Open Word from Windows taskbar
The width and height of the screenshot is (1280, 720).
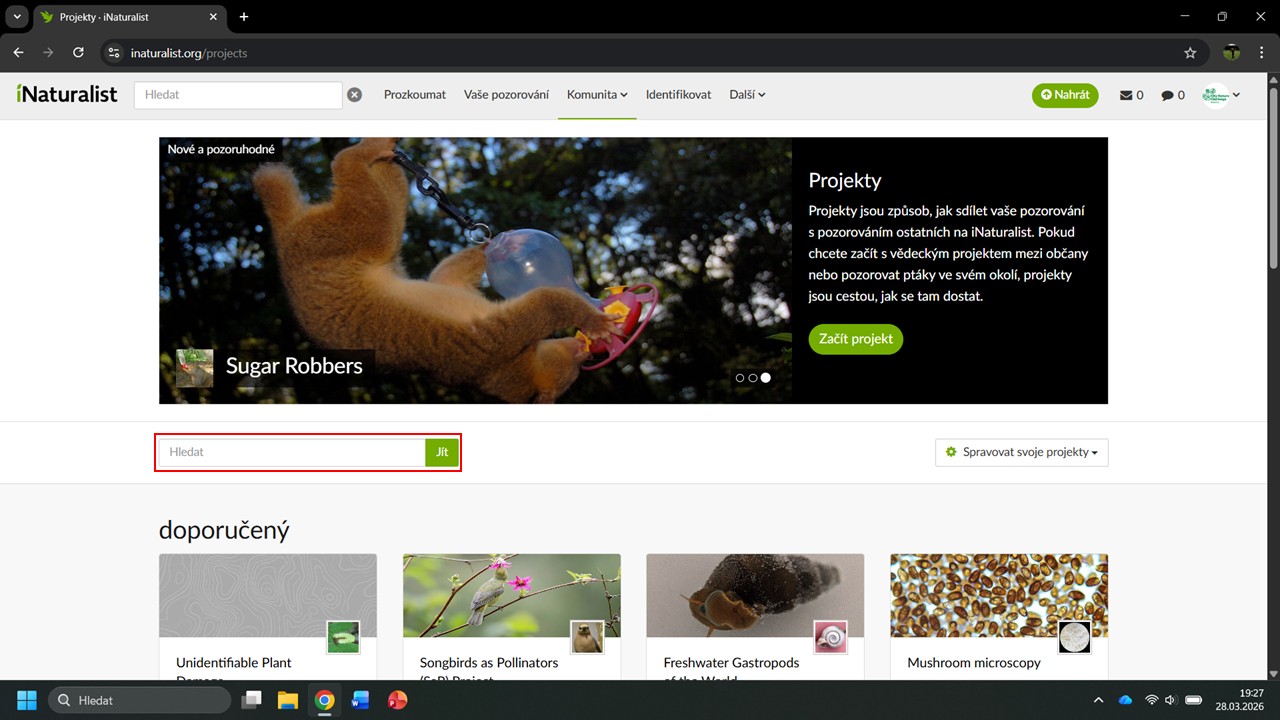coord(360,700)
